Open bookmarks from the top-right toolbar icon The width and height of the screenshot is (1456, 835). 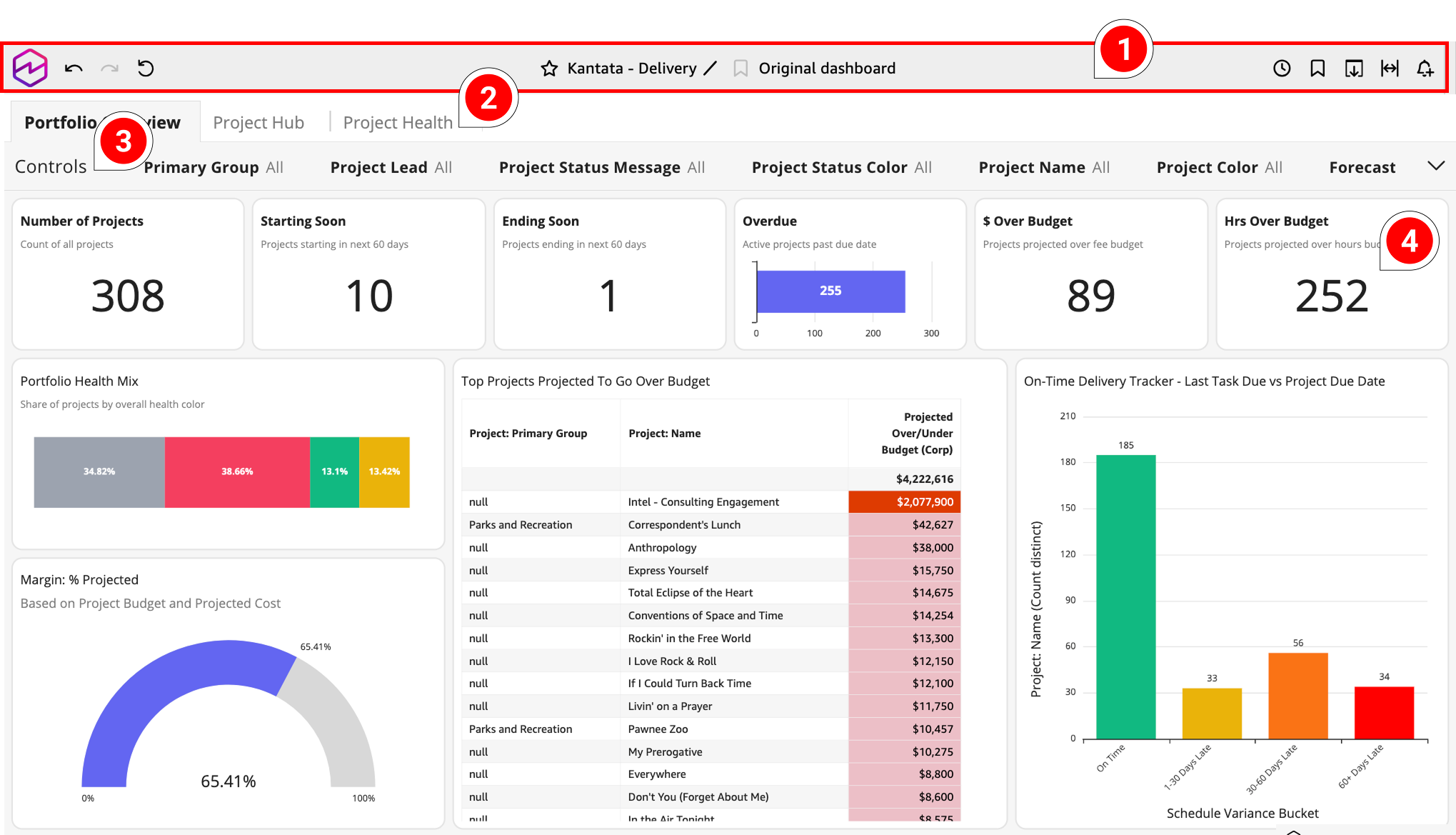1317,68
